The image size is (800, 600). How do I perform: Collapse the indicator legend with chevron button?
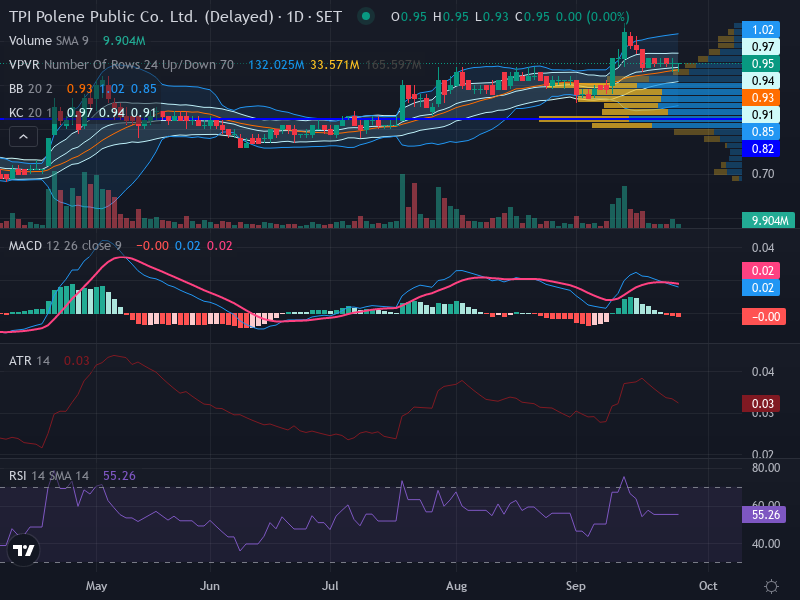pyautogui.click(x=23, y=137)
